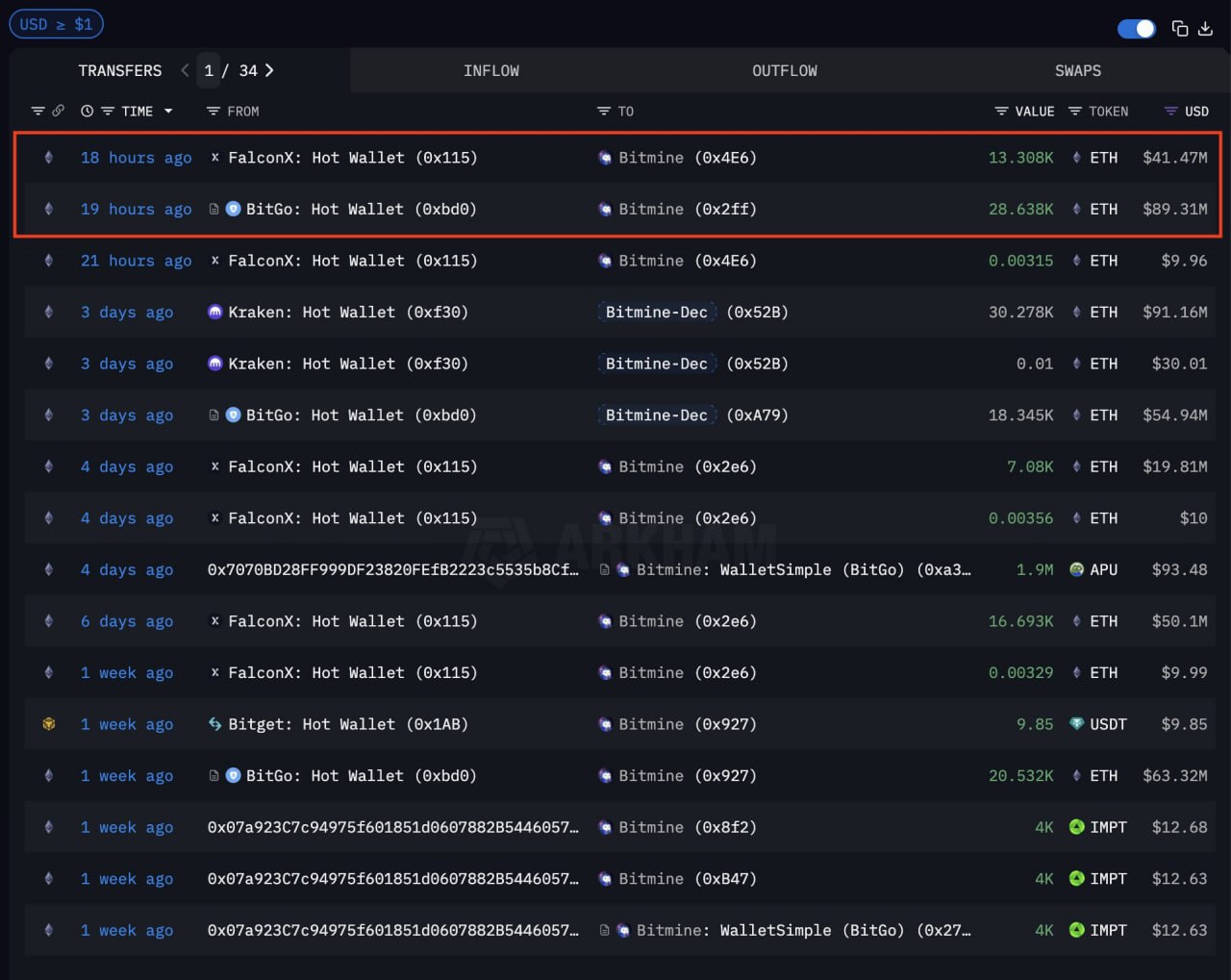This screenshot has width=1231, height=980.
Task: Toggle the blue switch at top right
Action: (x=1136, y=29)
